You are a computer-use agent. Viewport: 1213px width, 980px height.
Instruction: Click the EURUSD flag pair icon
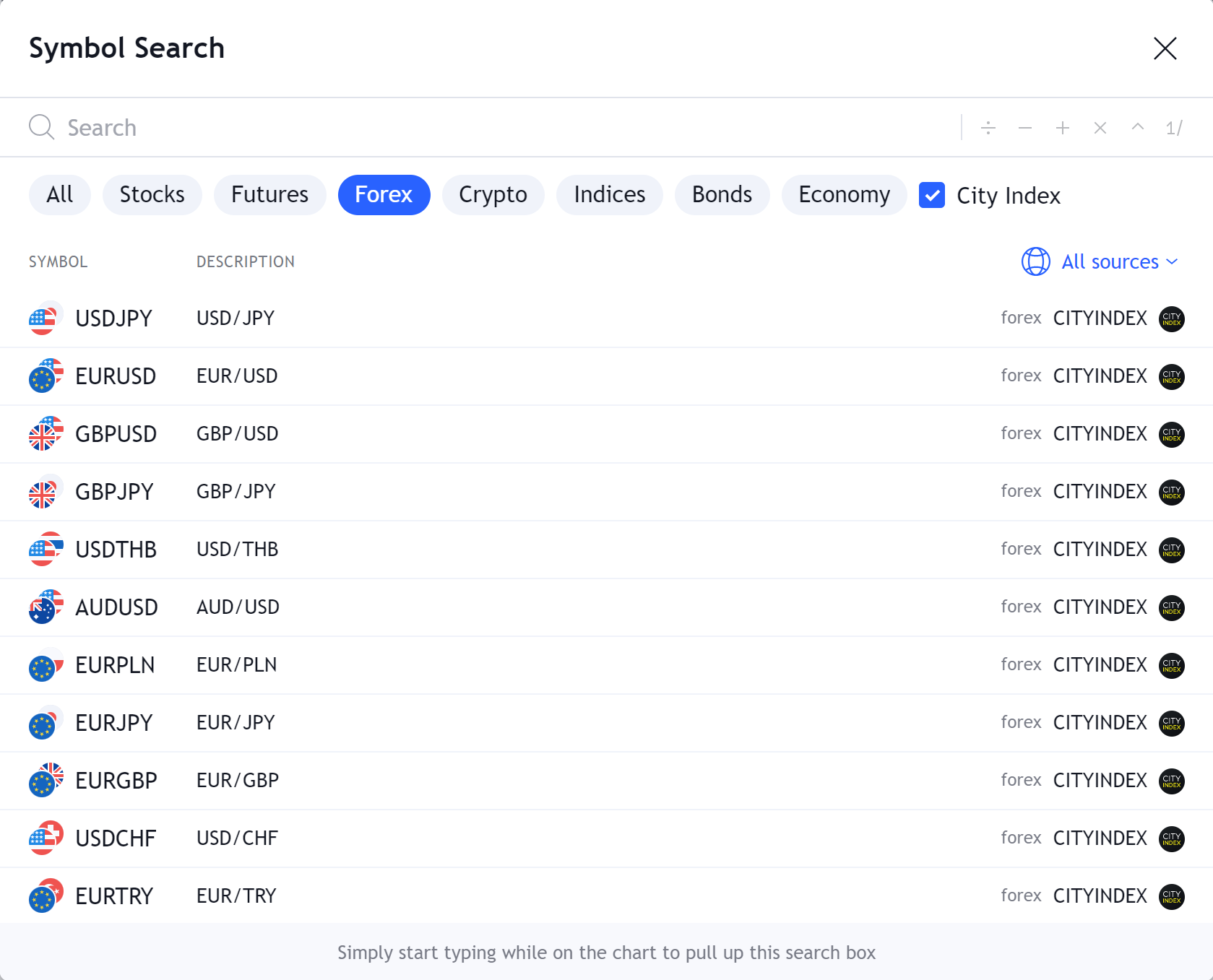[x=46, y=376]
